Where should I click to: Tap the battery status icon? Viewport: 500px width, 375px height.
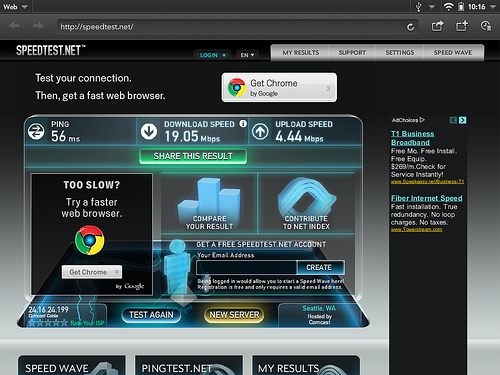(x=461, y=7)
